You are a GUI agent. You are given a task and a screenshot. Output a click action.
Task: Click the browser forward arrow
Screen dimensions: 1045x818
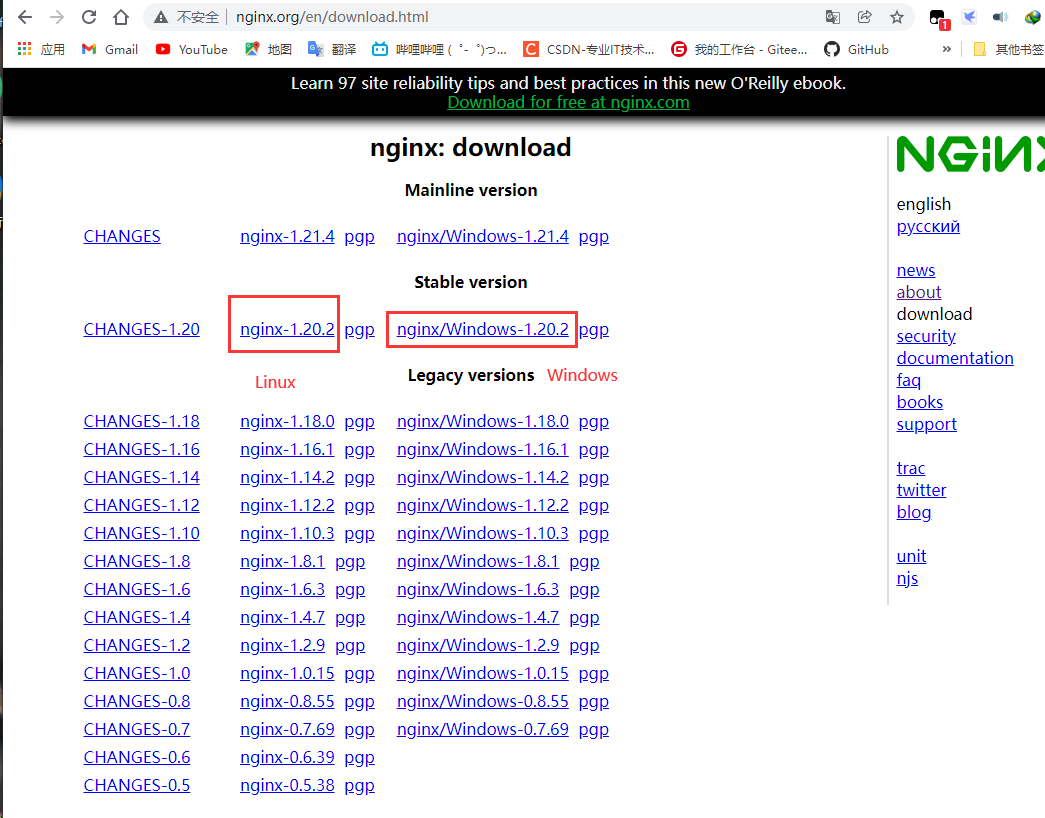pos(57,17)
